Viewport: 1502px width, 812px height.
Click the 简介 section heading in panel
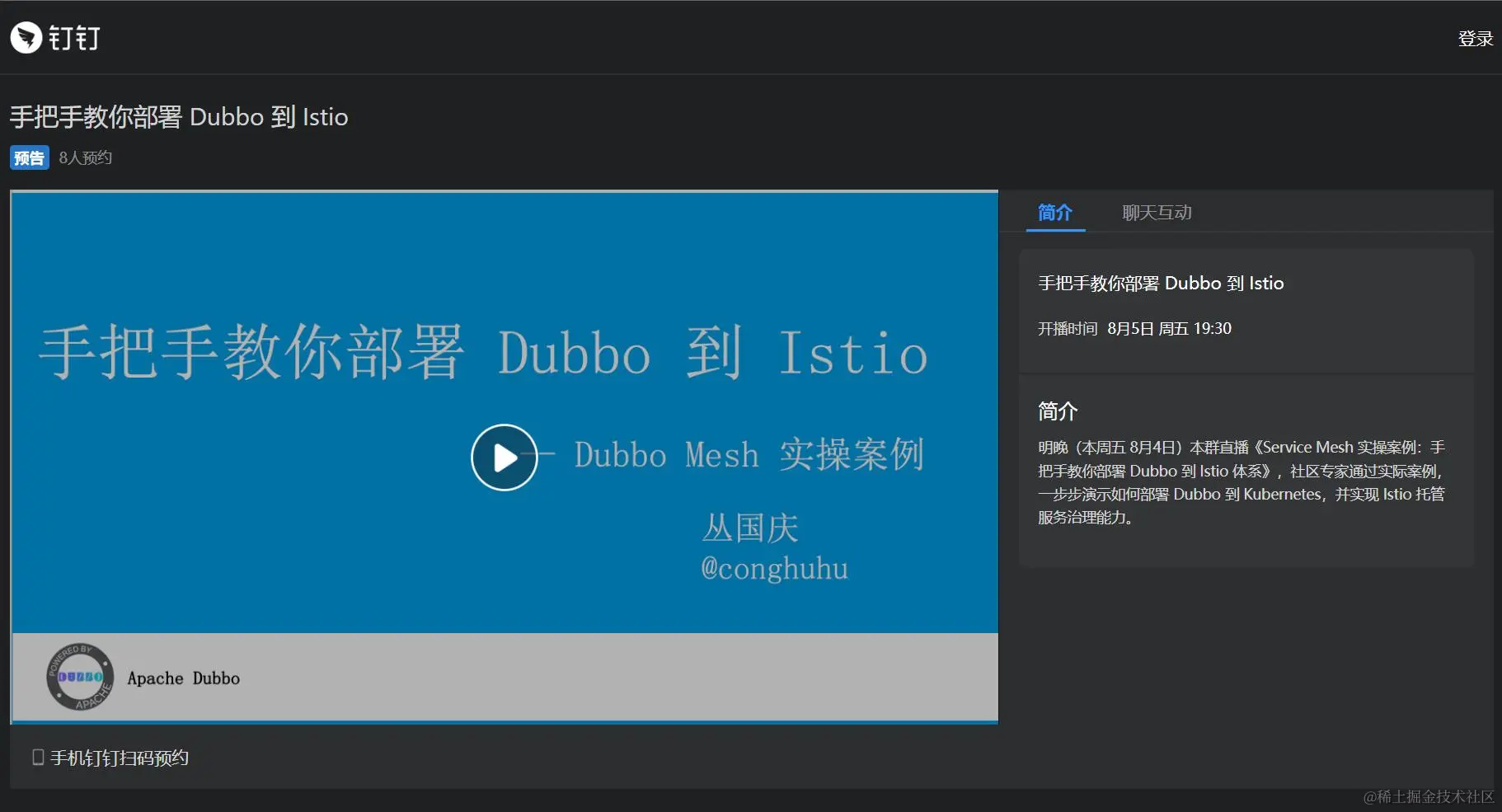tap(1058, 411)
